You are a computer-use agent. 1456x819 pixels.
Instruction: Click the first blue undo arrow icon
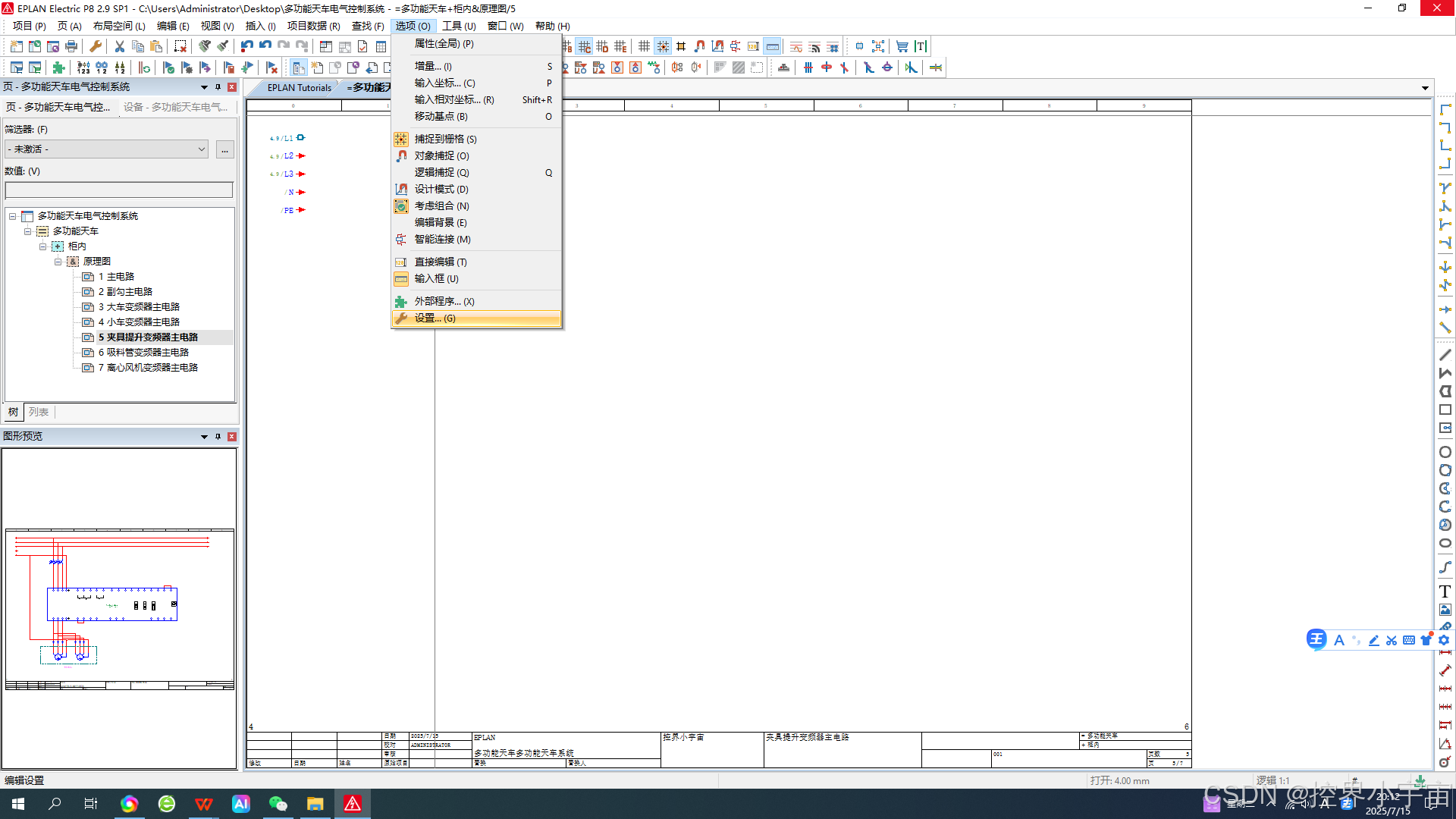point(247,47)
